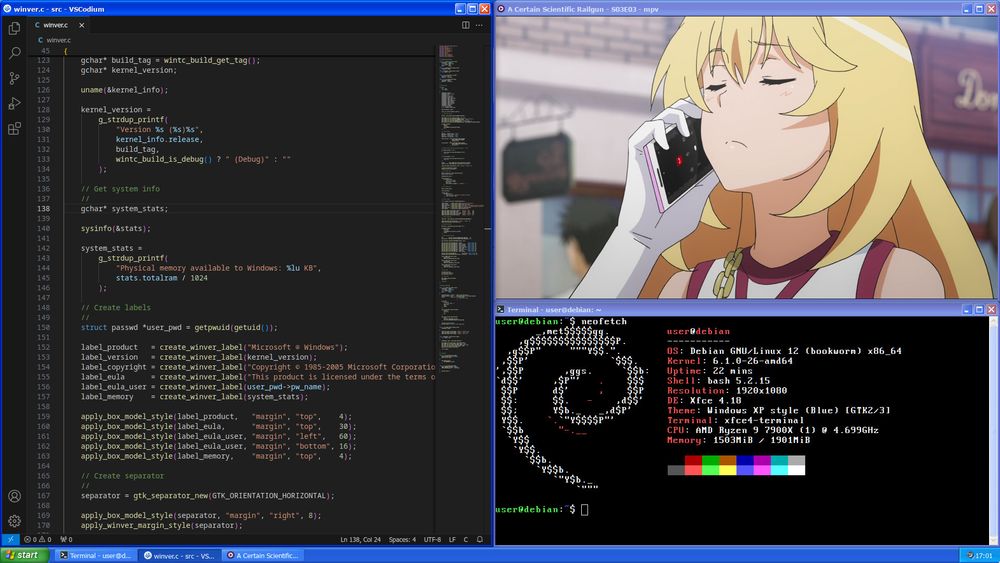1000x563 pixels.
Task: Click the VSCodium title bar app icon
Action: (8, 9)
